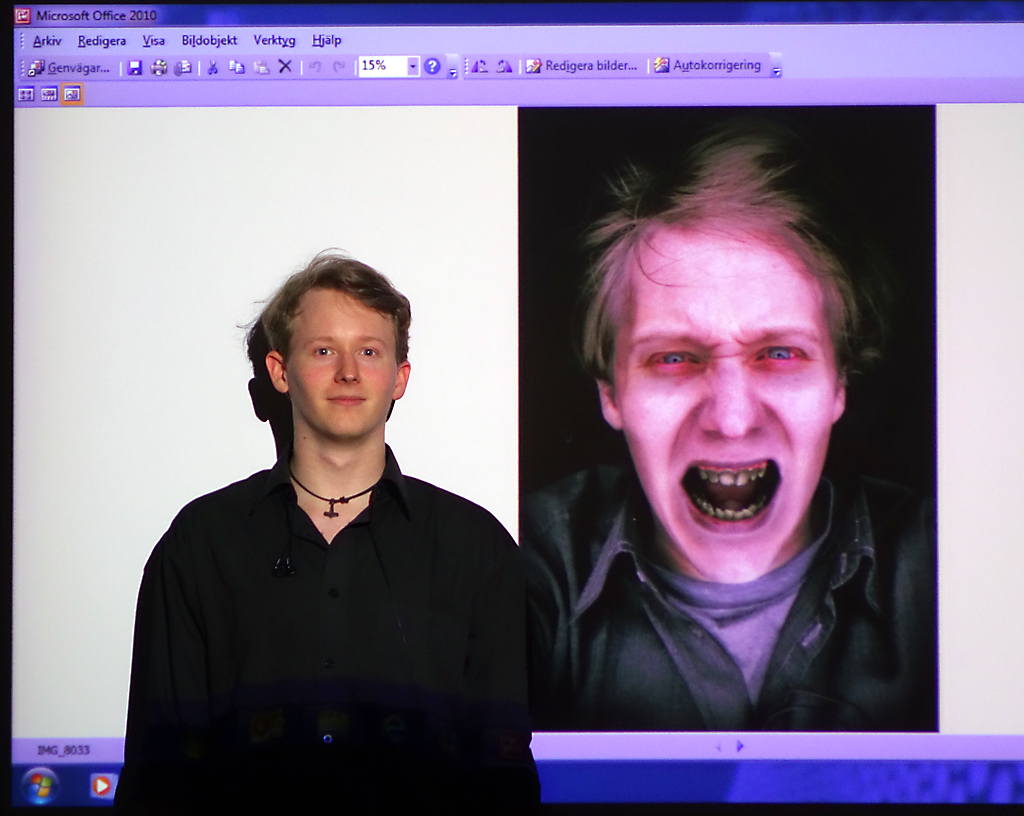1024x816 pixels.
Task: Click the Cut scissors icon
Action: (212, 67)
